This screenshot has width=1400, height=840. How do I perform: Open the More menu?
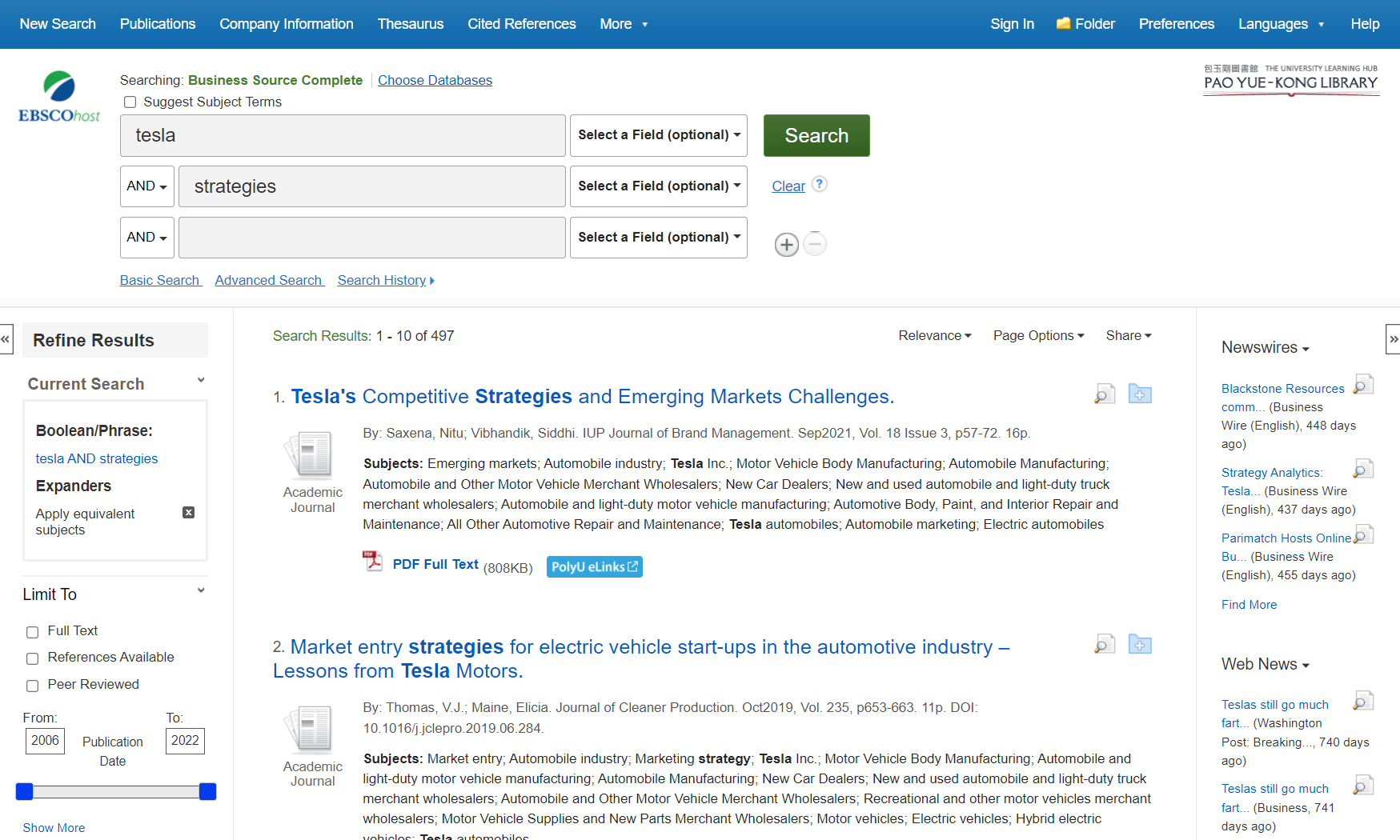click(x=624, y=24)
